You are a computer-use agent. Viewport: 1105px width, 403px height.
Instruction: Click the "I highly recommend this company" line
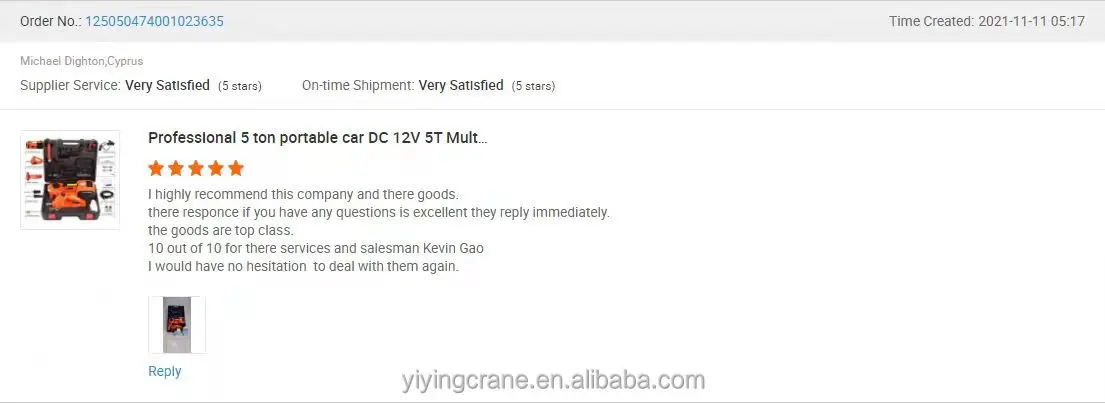[x=303, y=194]
